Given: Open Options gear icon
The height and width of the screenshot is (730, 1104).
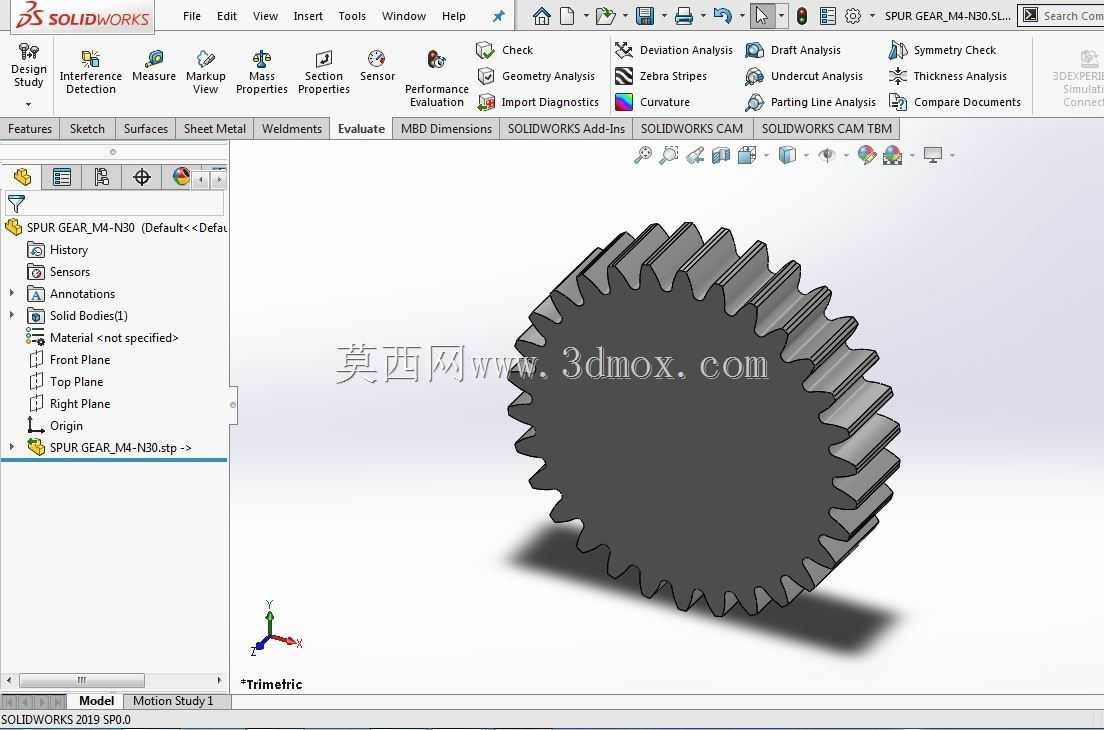Looking at the screenshot, I should pyautogui.click(x=853, y=15).
